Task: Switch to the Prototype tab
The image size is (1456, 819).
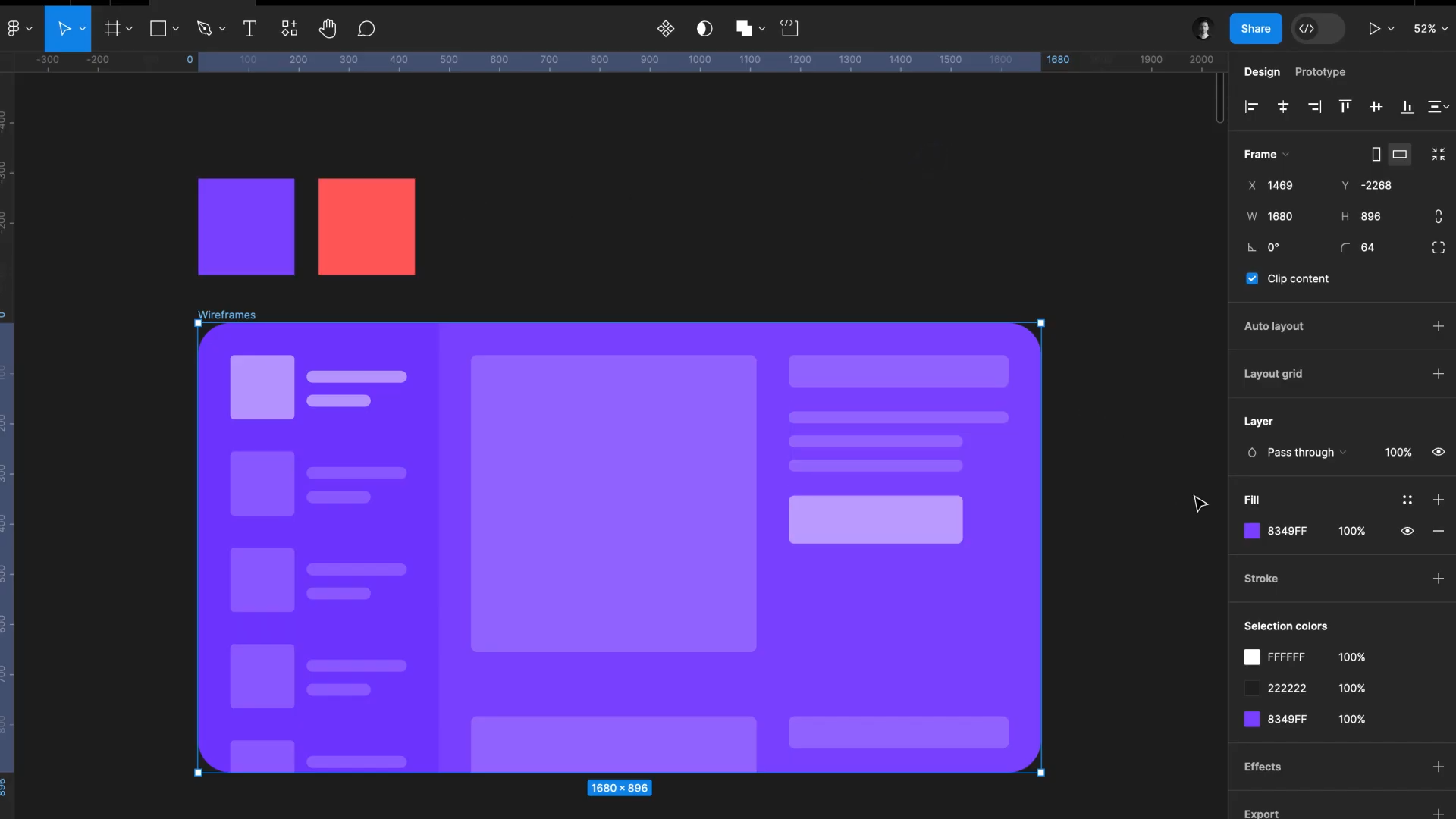Action: 1319,71
